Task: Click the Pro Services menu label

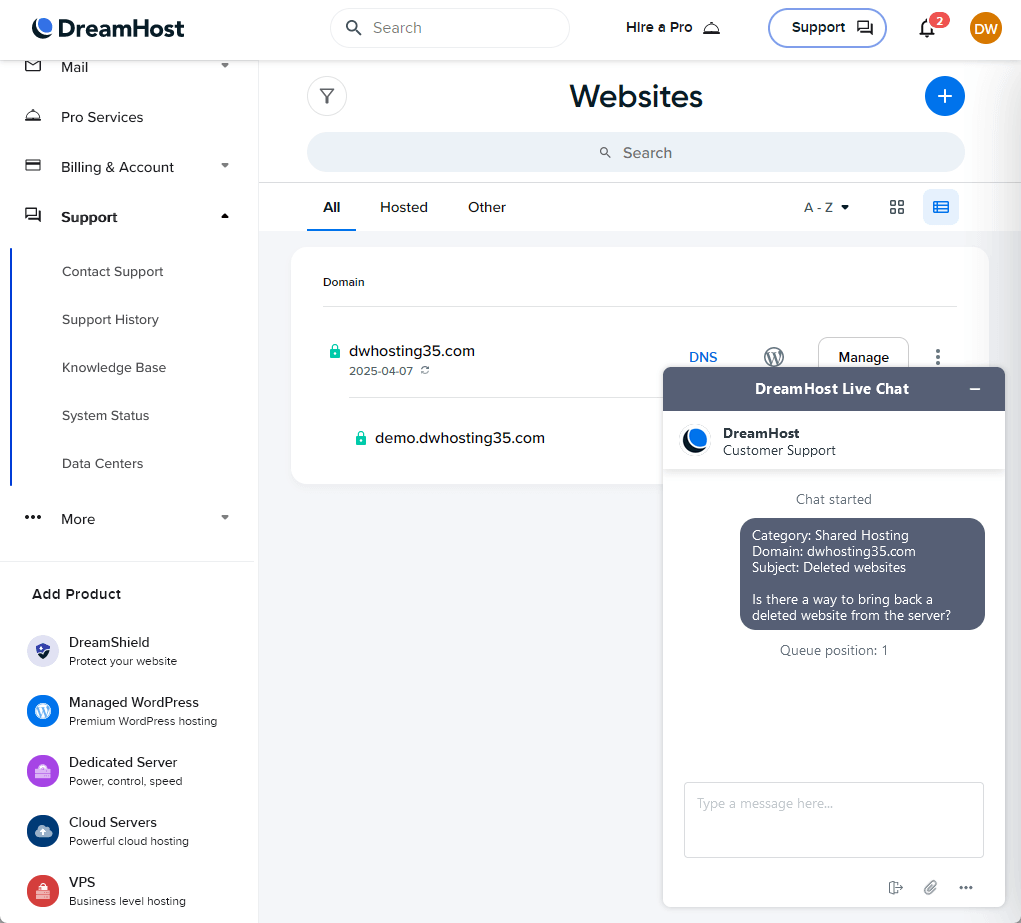Action: tap(102, 117)
